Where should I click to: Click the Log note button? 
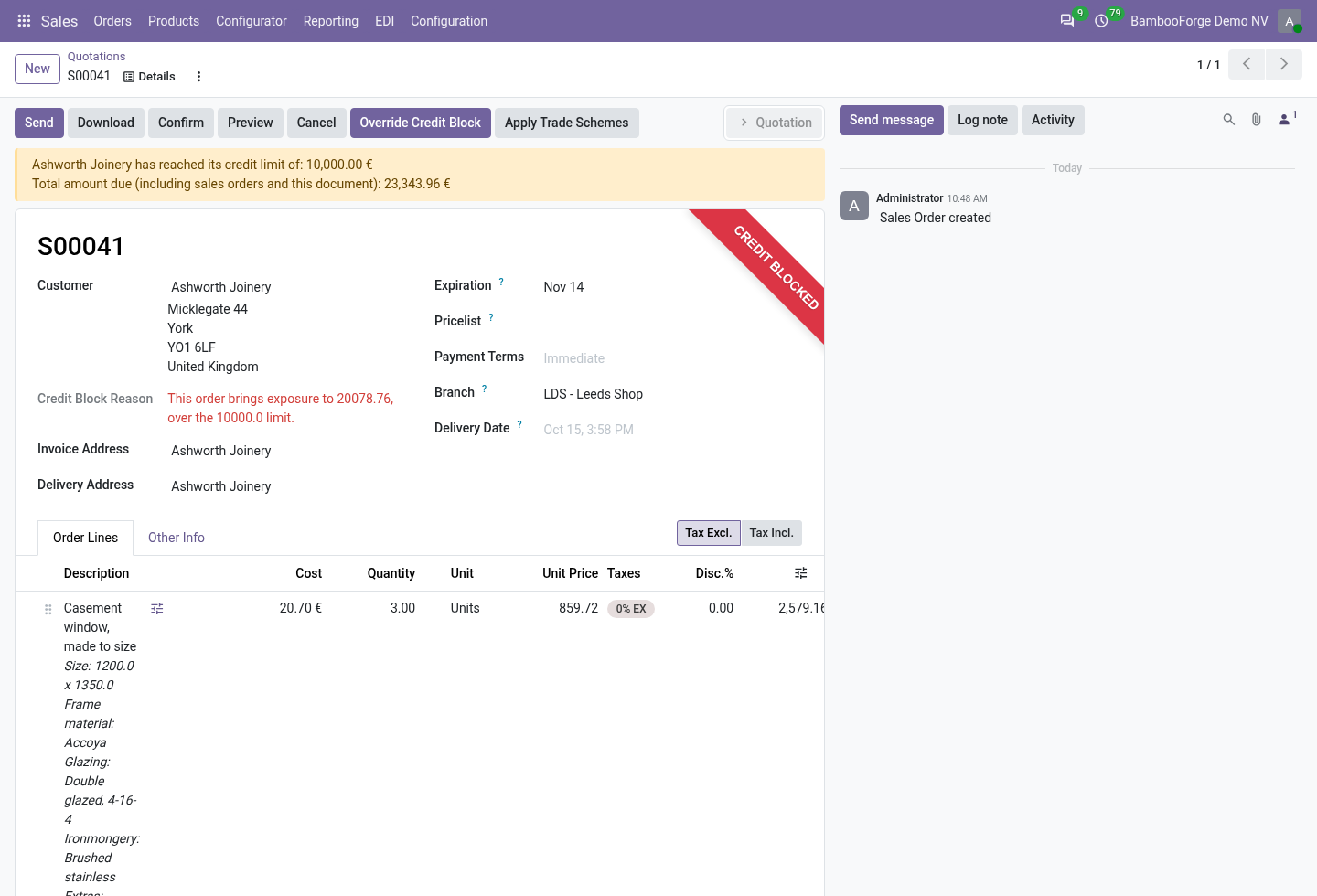click(982, 120)
